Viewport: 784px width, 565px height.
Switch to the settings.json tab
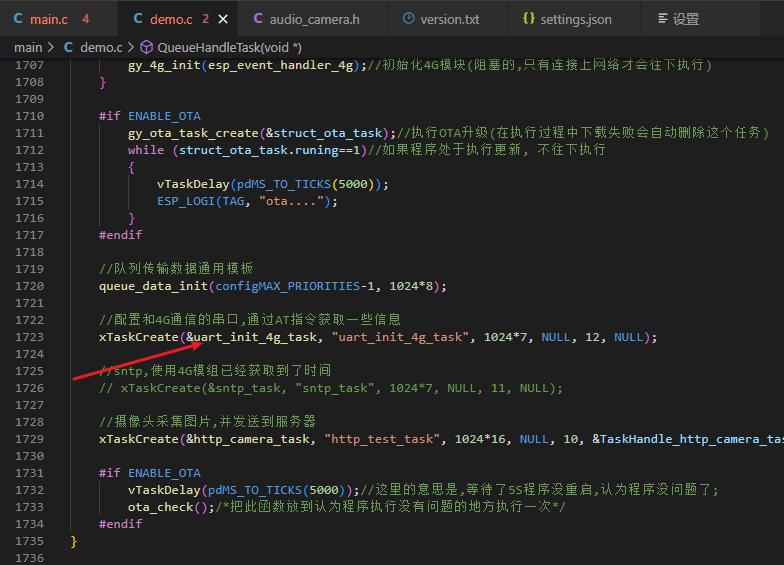(x=575, y=19)
